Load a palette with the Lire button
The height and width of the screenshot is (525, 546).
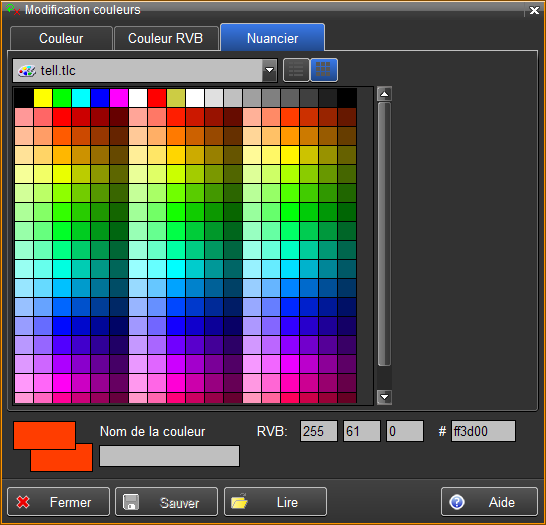click(275, 502)
